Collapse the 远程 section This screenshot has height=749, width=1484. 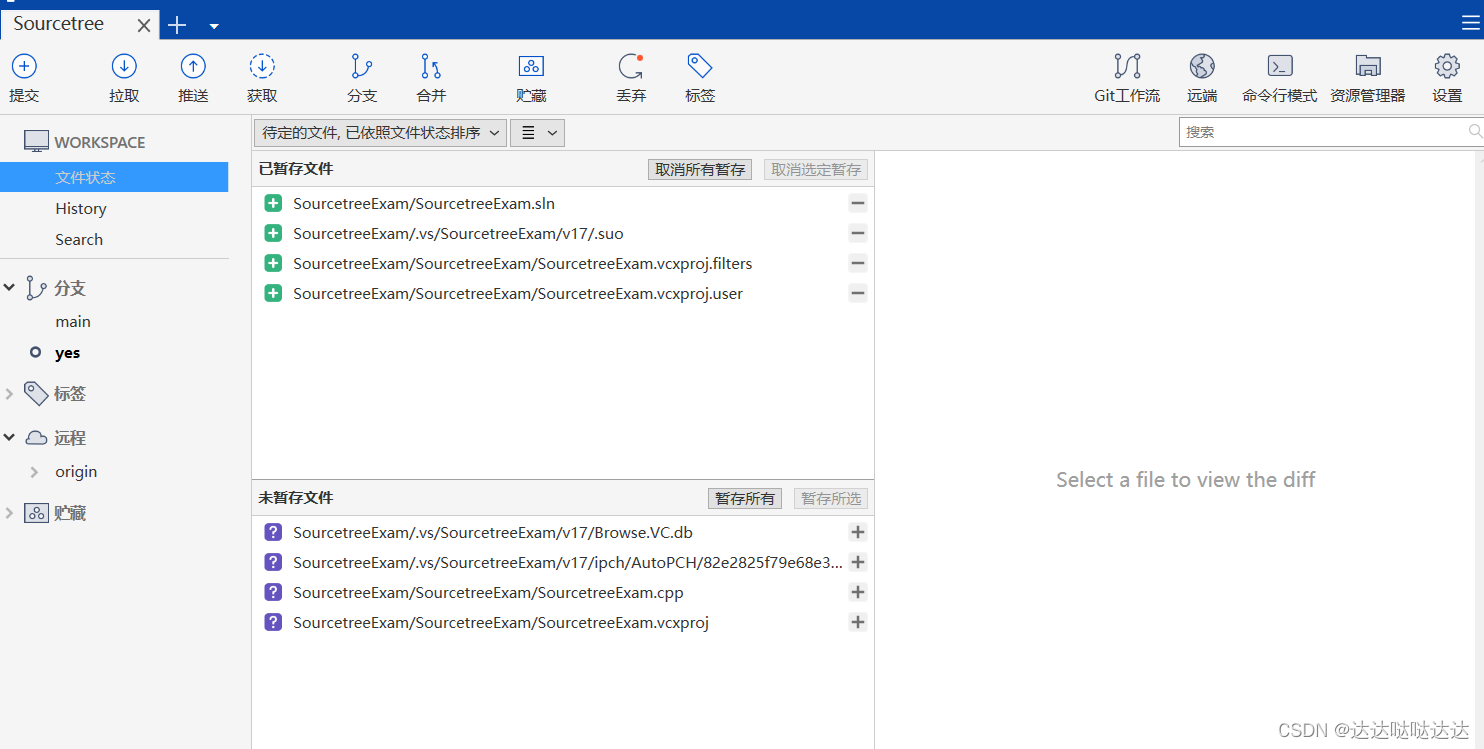pos(9,438)
